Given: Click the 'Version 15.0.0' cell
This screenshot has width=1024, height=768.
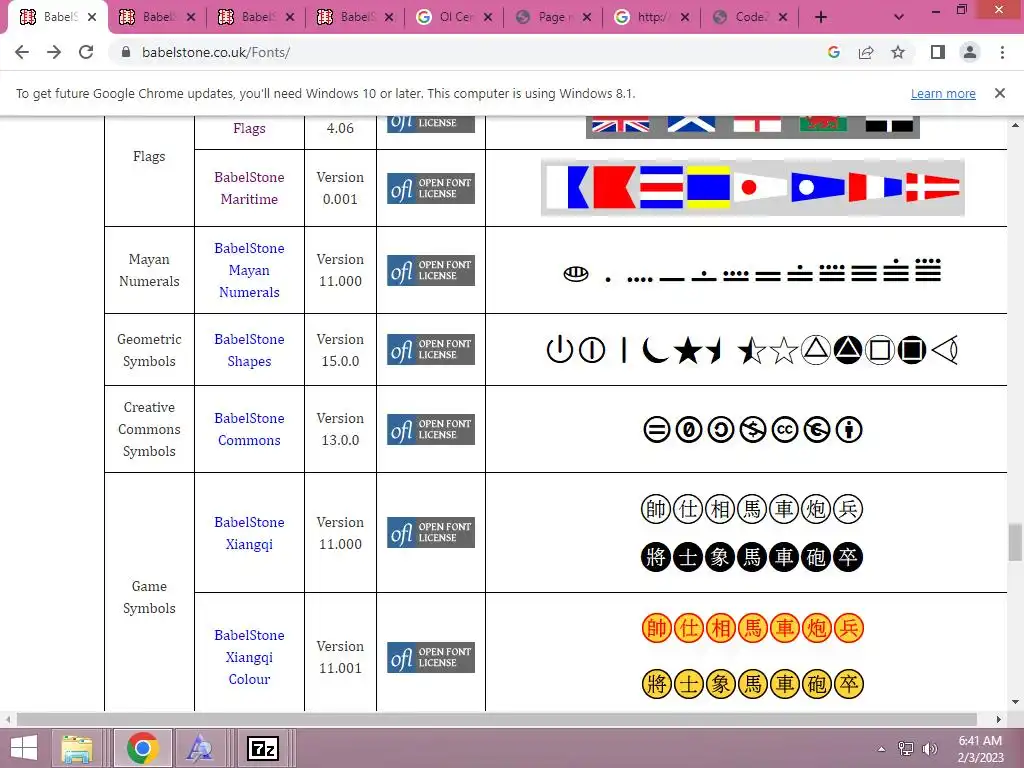Looking at the screenshot, I should pos(340,350).
